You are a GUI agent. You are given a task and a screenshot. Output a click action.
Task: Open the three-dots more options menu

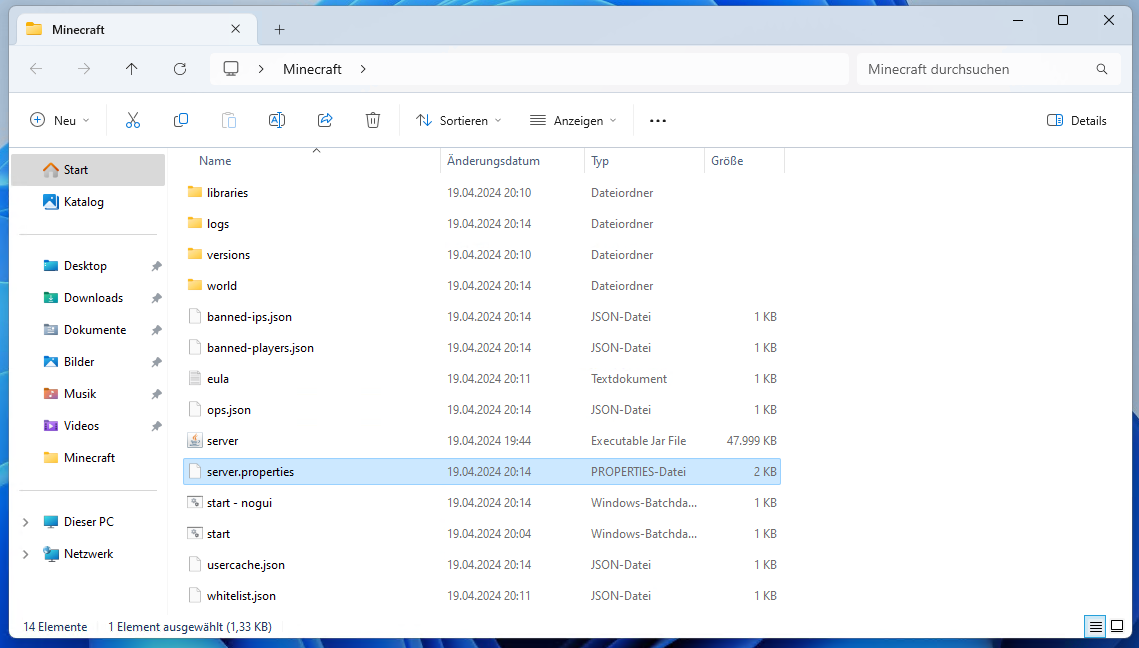pyautogui.click(x=657, y=121)
